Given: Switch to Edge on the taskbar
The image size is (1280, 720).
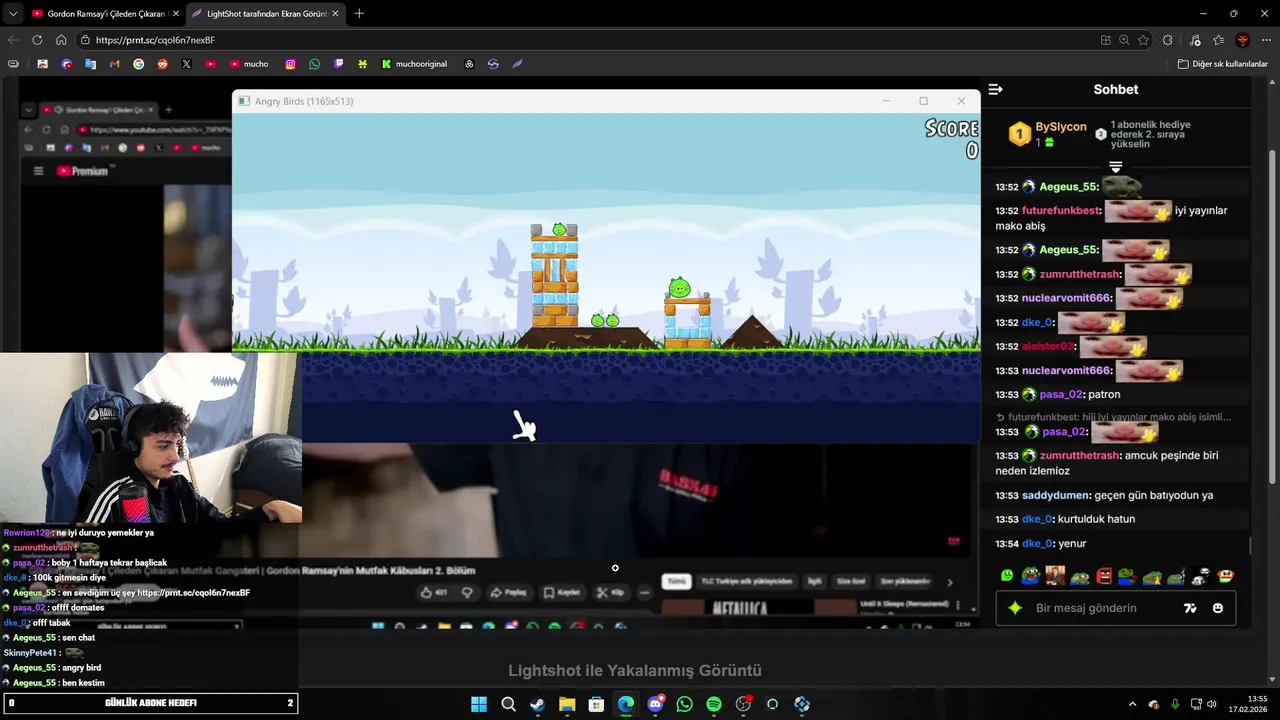Looking at the screenshot, I should tap(626, 704).
